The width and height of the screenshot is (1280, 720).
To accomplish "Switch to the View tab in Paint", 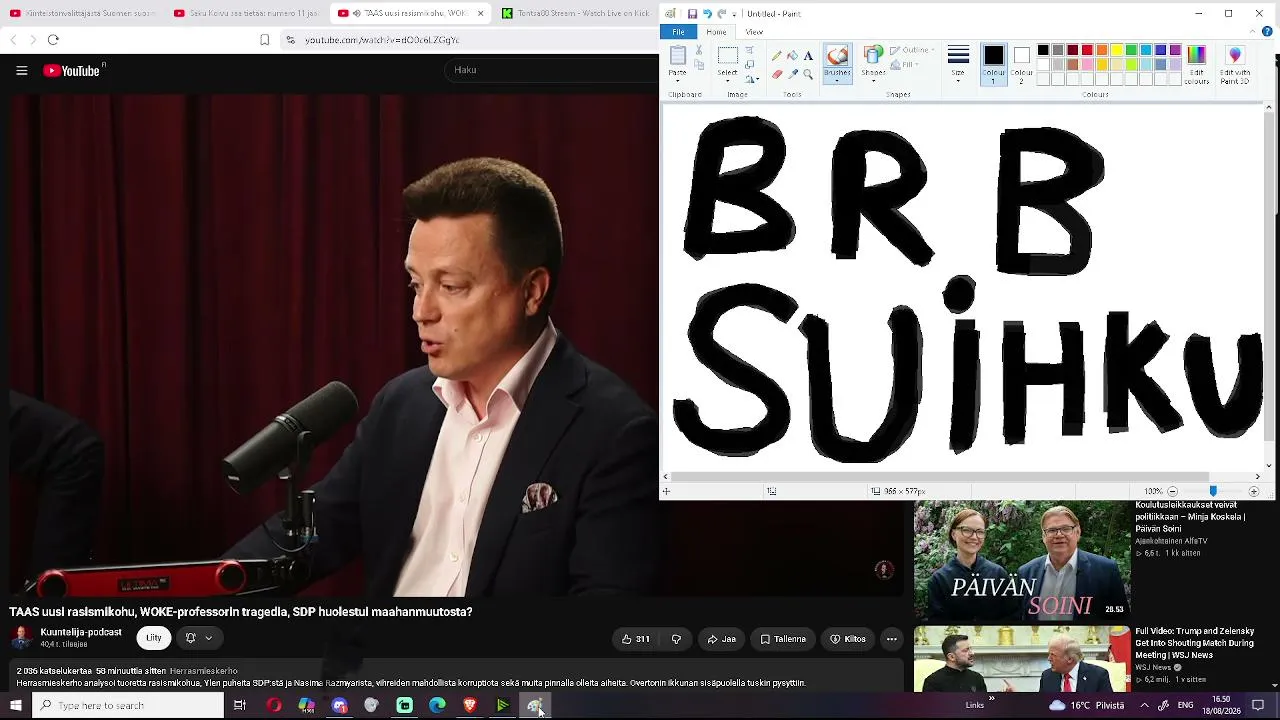I will point(754,32).
